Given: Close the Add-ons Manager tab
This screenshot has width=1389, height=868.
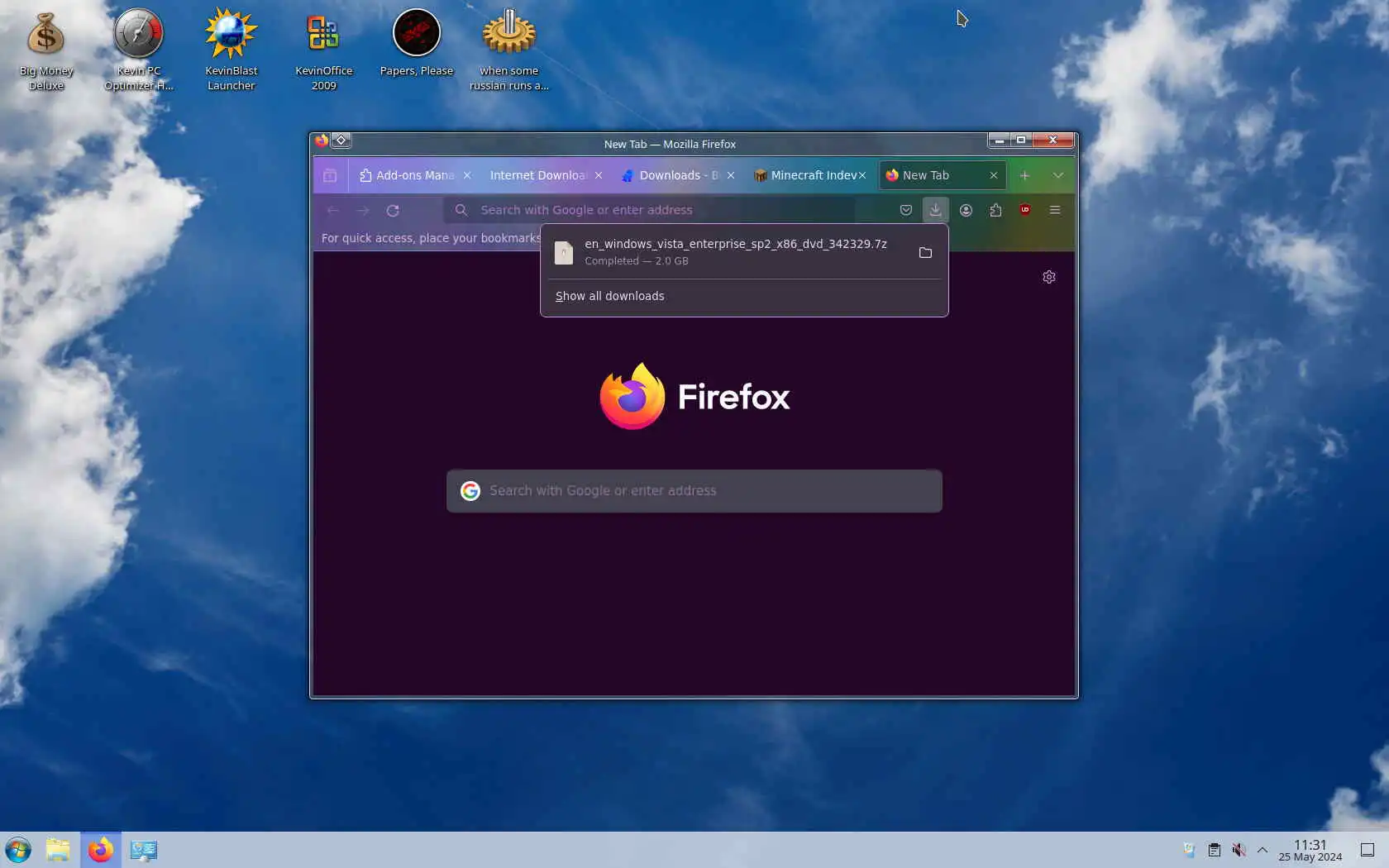Looking at the screenshot, I should pos(467,175).
